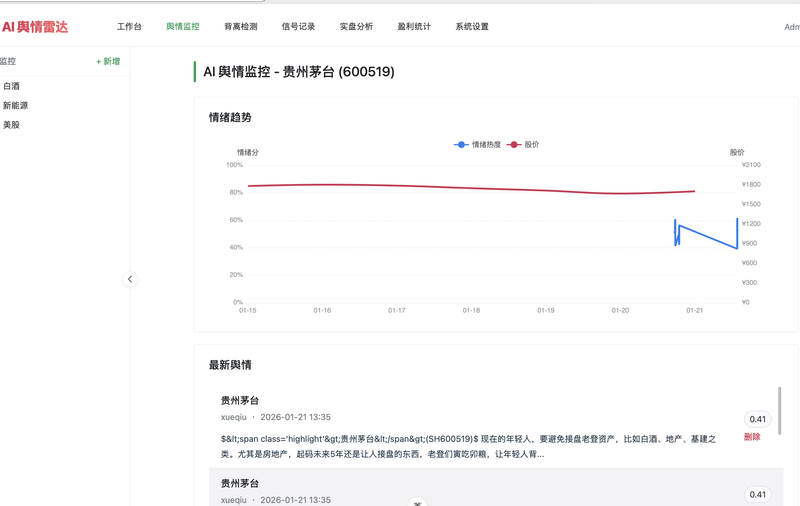Select the 舆情监控 tab
Screen dimensions: 800x506
[183, 27]
